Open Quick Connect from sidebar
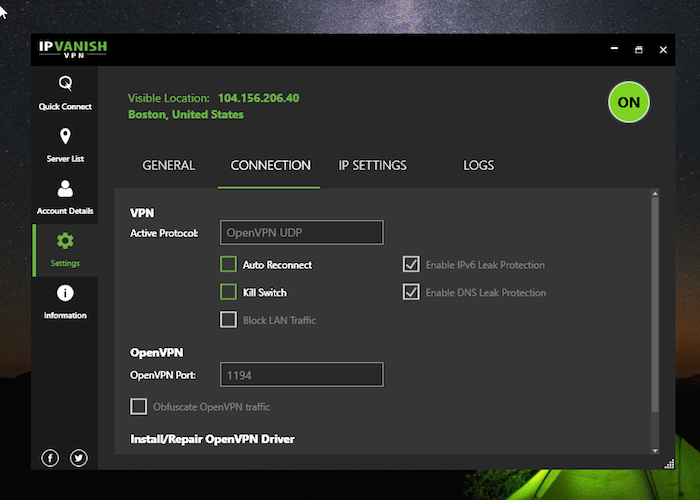The width and height of the screenshot is (700, 500). click(x=65, y=93)
